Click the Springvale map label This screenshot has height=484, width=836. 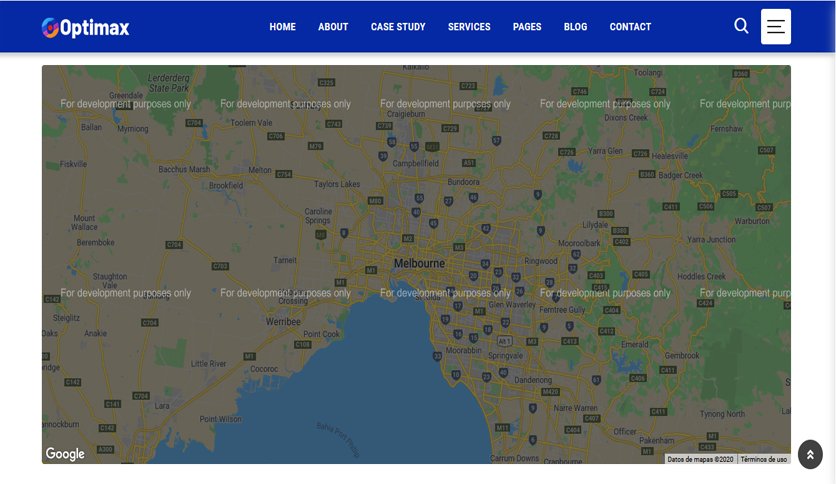point(505,356)
